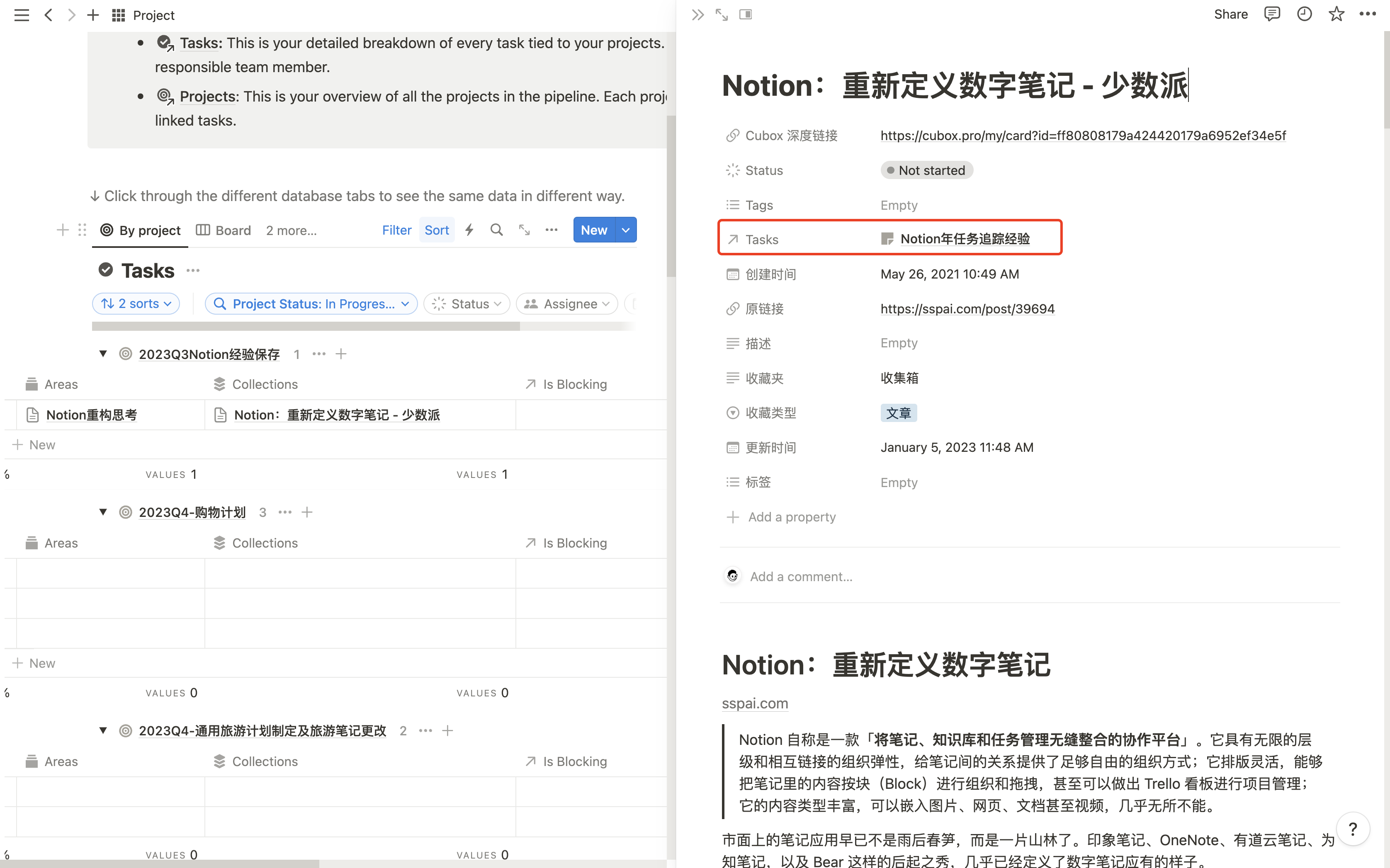Click the Add a comment field
Screen dimensions: 1390x868
[x=801, y=576]
